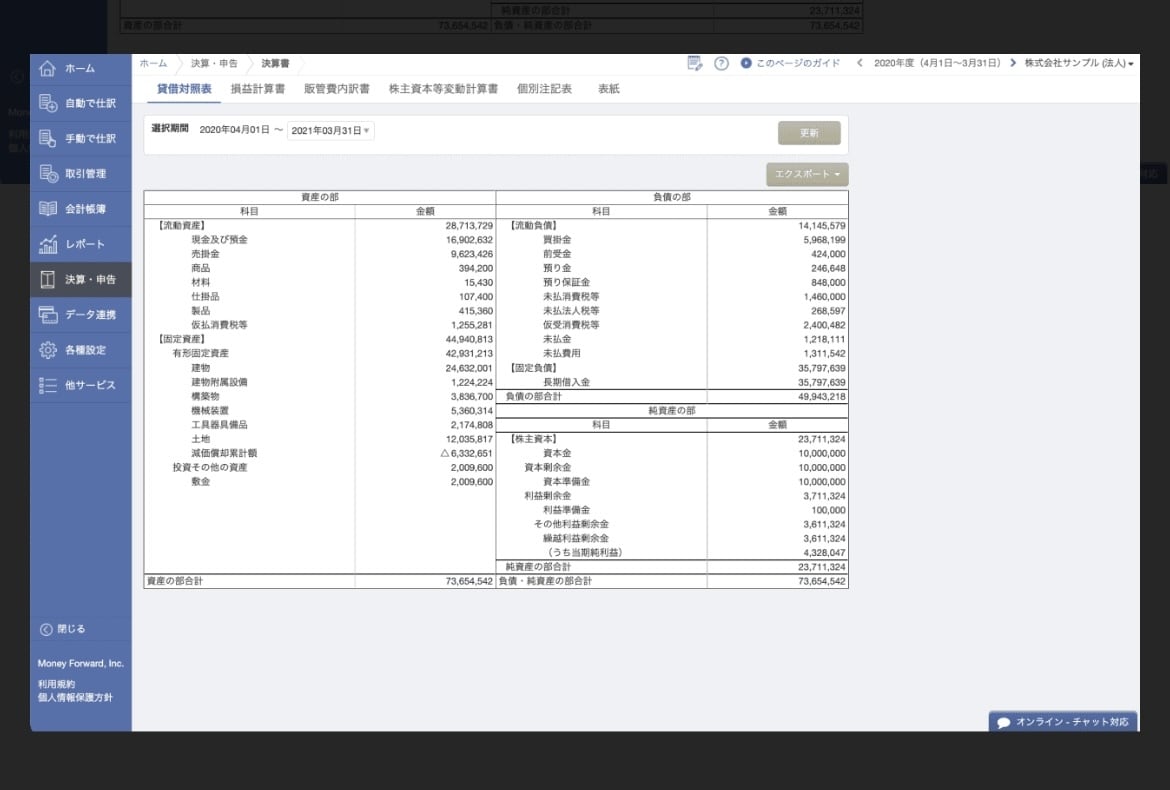Open 手動で仕訳 from the sidebar
Screen dimensions: 1170x790
coord(81,139)
